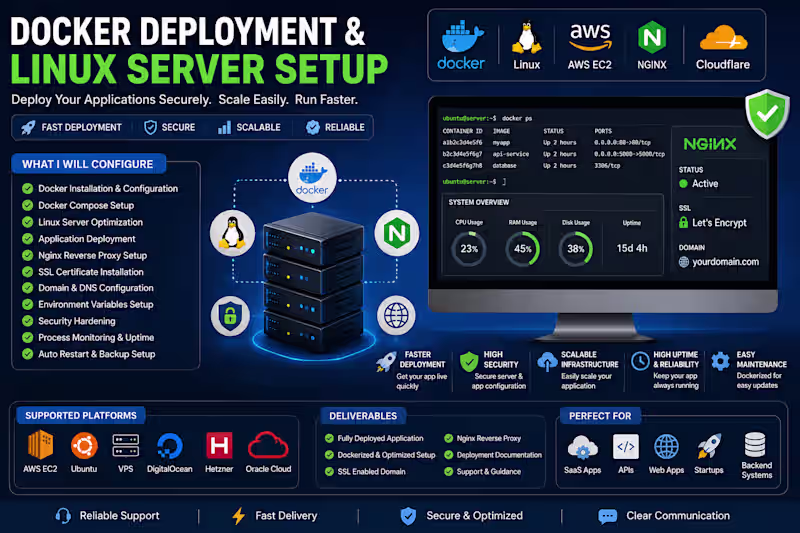This screenshot has width=800, height=533.
Task: Click the 'yourdomain.com' domain text
Action: pyautogui.click(x=726, y=262)
